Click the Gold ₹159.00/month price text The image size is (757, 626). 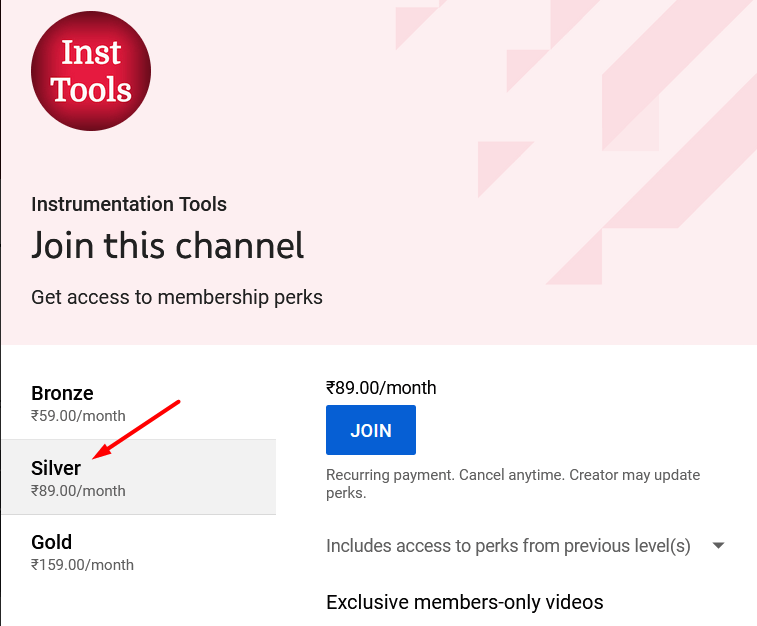click(82, 565)
